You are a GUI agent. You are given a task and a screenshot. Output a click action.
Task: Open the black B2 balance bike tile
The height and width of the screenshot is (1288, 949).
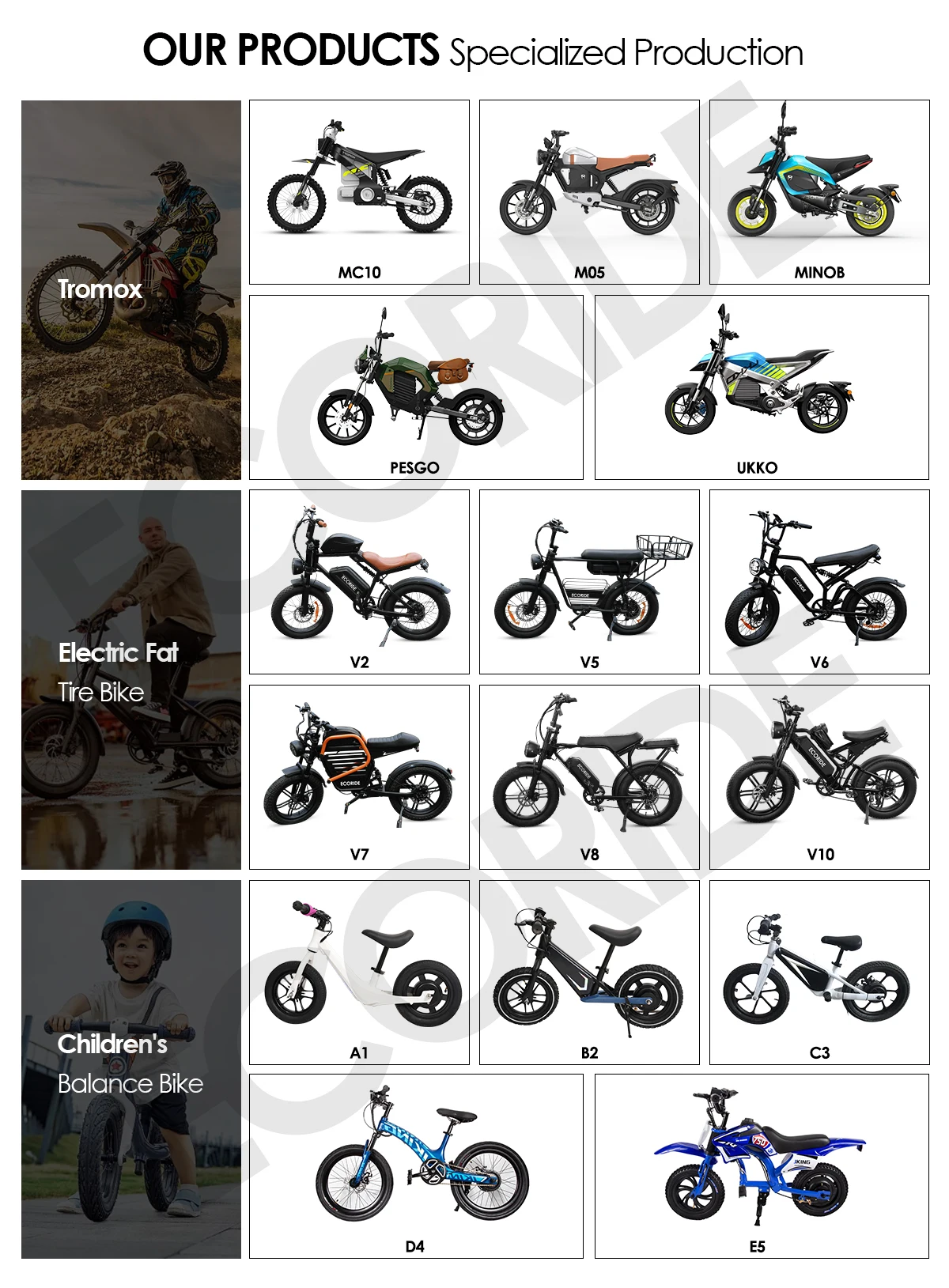click(x=589, y=973)
